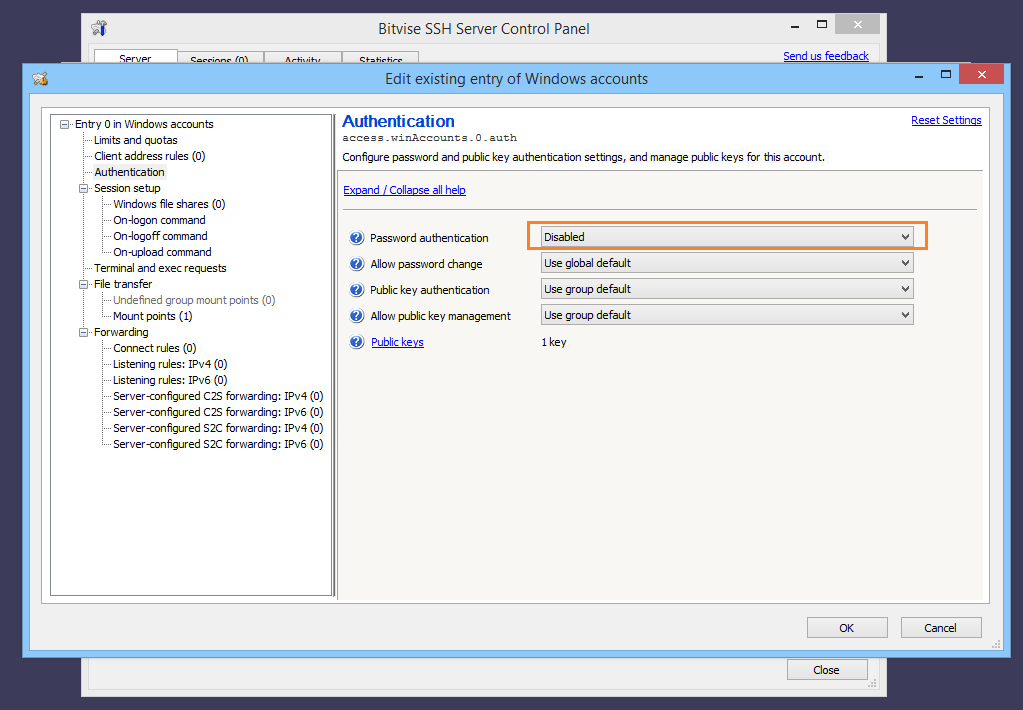This screenshot has width=1023, height=710.
Task: Click the Reset Settings link
Action: coord(946,120)
